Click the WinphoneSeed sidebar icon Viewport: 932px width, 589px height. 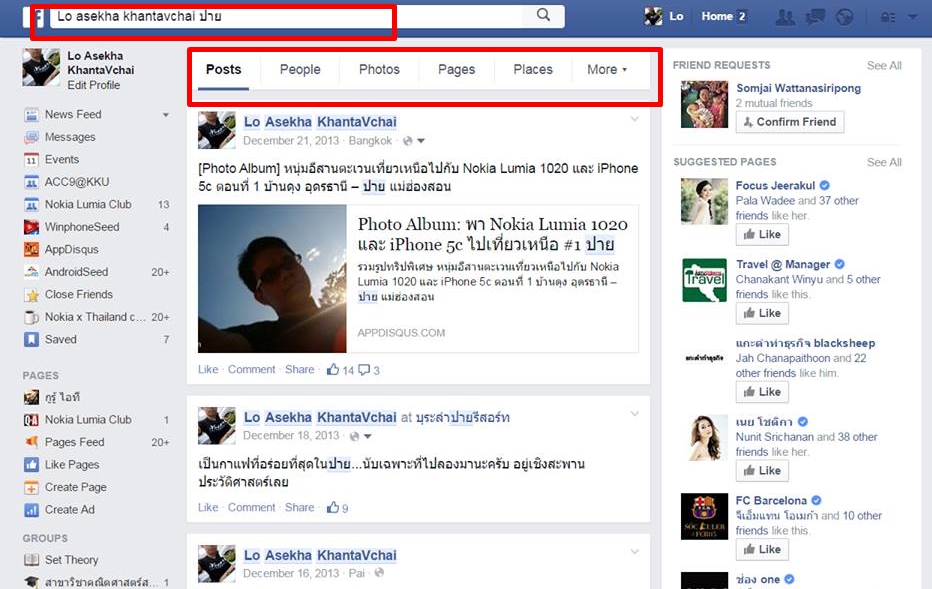[31, 227]
